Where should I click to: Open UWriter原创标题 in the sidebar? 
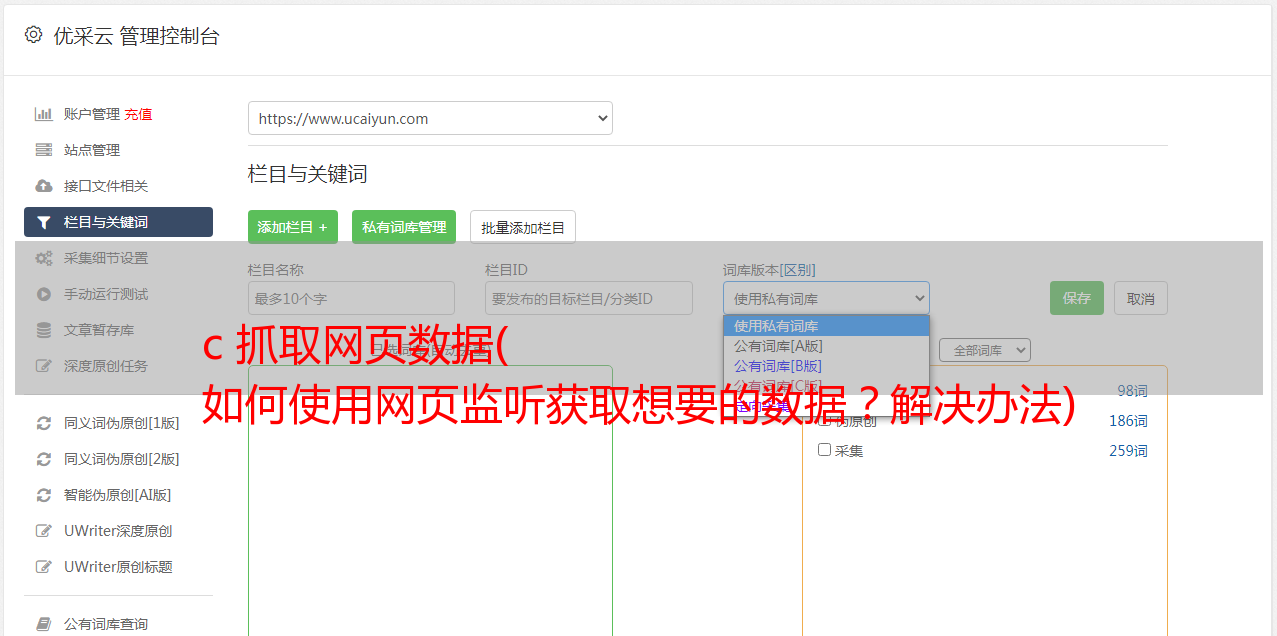[x=118, y=567]
